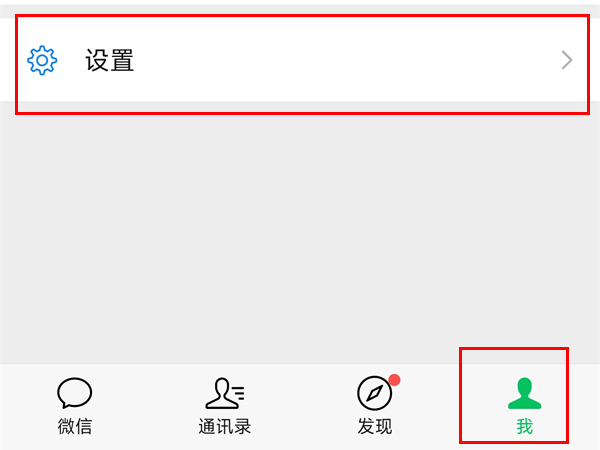The height and width of the screenshot is (450, 600).
Task: Tap the gray divider strip above 设置
Action: (x=300, y=11)
